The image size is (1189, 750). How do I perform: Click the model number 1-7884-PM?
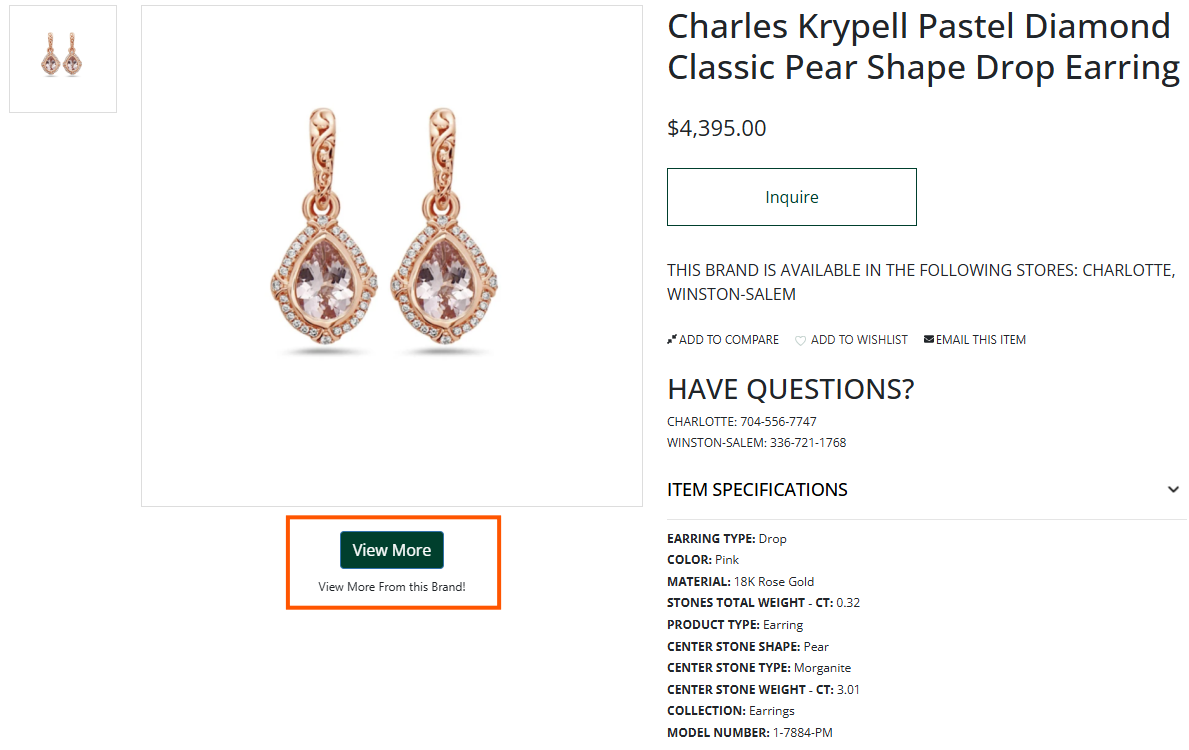coord(802,733)
